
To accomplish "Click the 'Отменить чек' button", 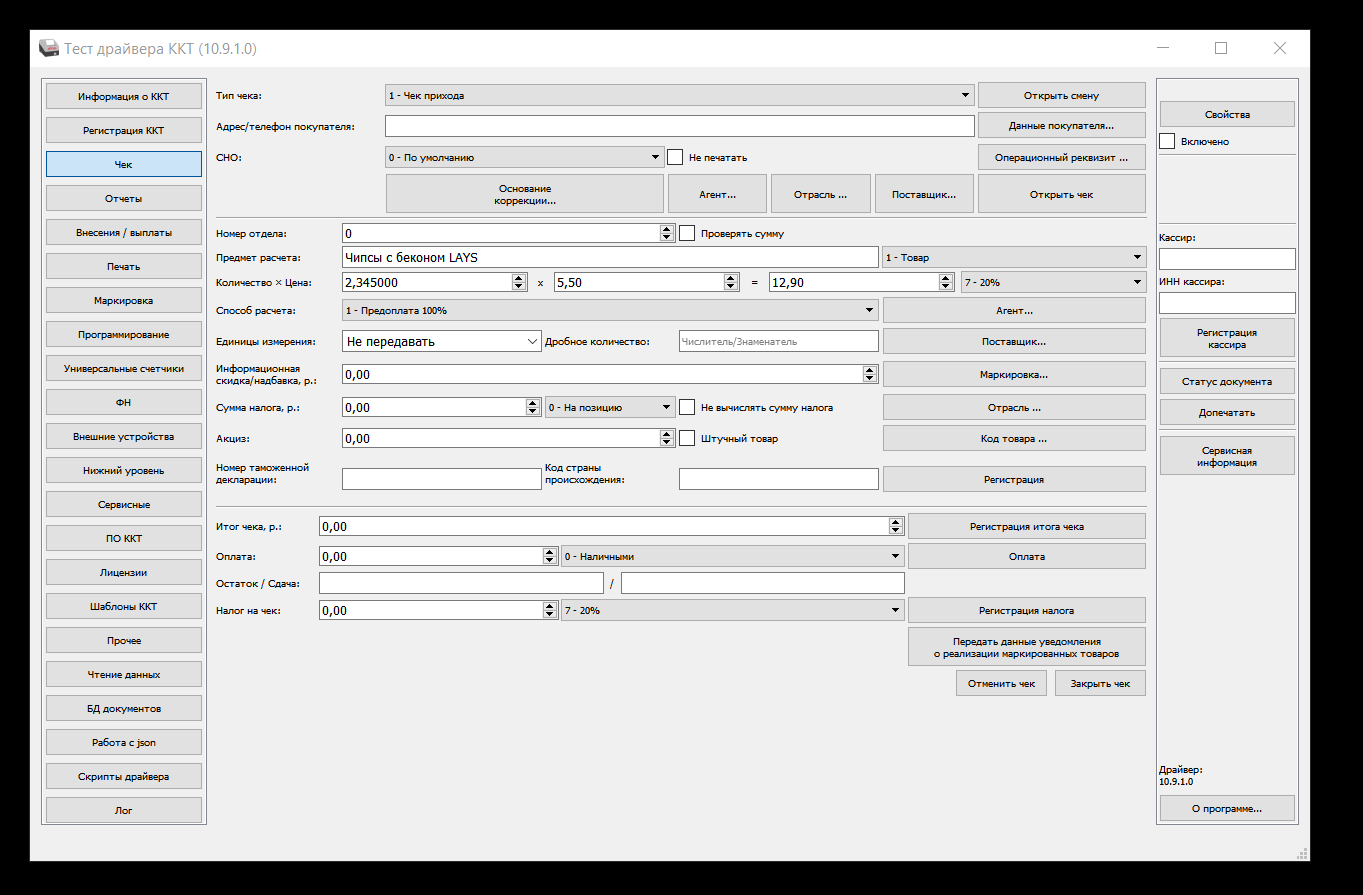I will point(1001,683).
